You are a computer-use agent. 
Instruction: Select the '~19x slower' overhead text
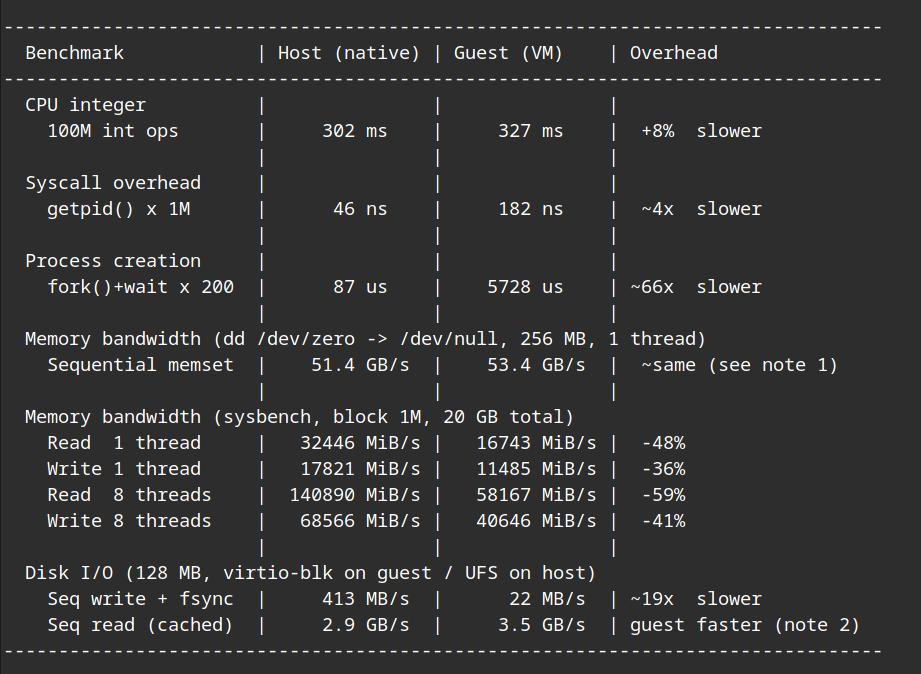[696, 599]
